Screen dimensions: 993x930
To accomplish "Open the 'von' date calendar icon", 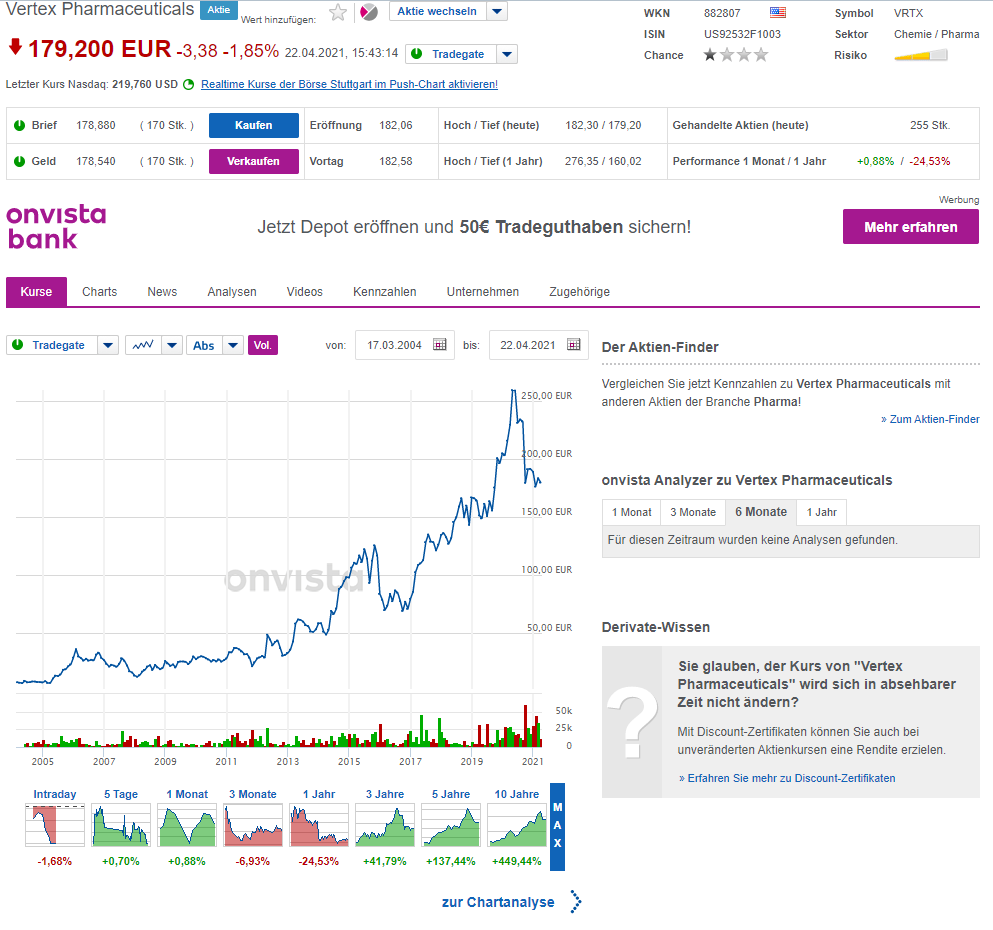I will 440,344.
